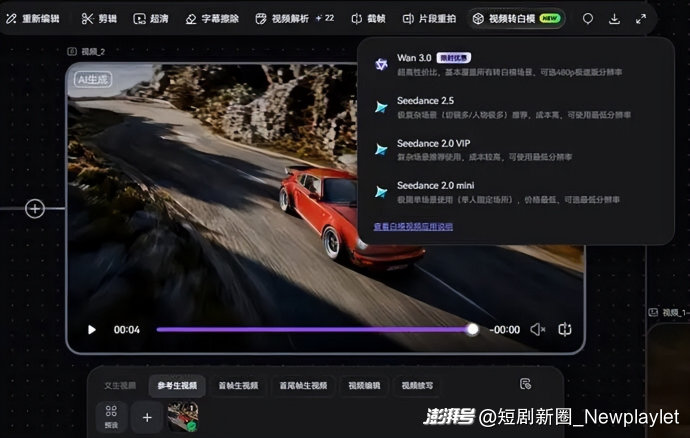Switch to the 首帧生视频 tab

238,386
